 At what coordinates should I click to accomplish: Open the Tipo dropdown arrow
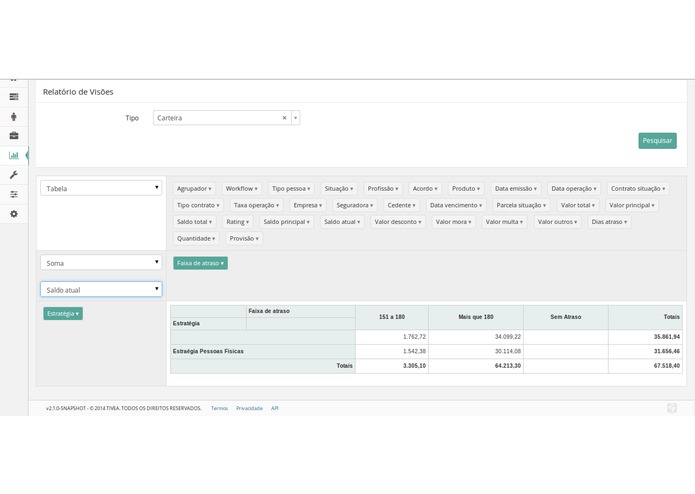click(x=296, y=118)
